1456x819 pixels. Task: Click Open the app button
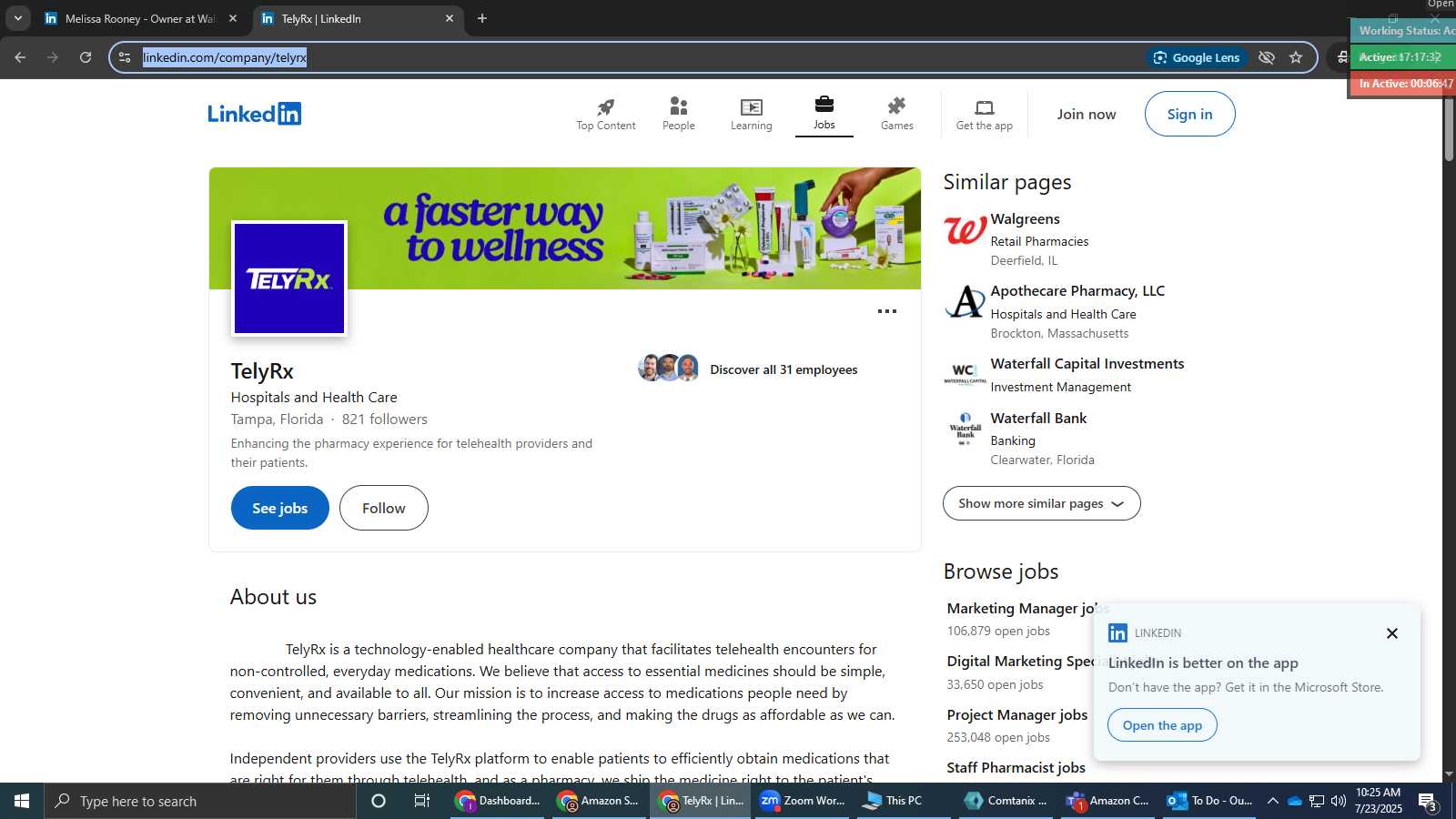(x=1162, y=725)
